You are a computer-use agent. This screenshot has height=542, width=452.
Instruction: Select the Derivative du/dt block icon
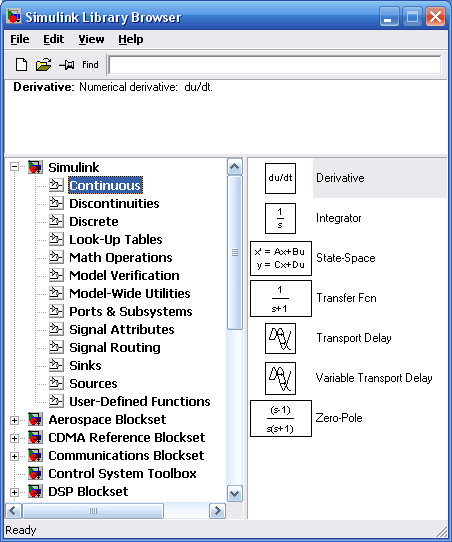click(x=280, y=178)
